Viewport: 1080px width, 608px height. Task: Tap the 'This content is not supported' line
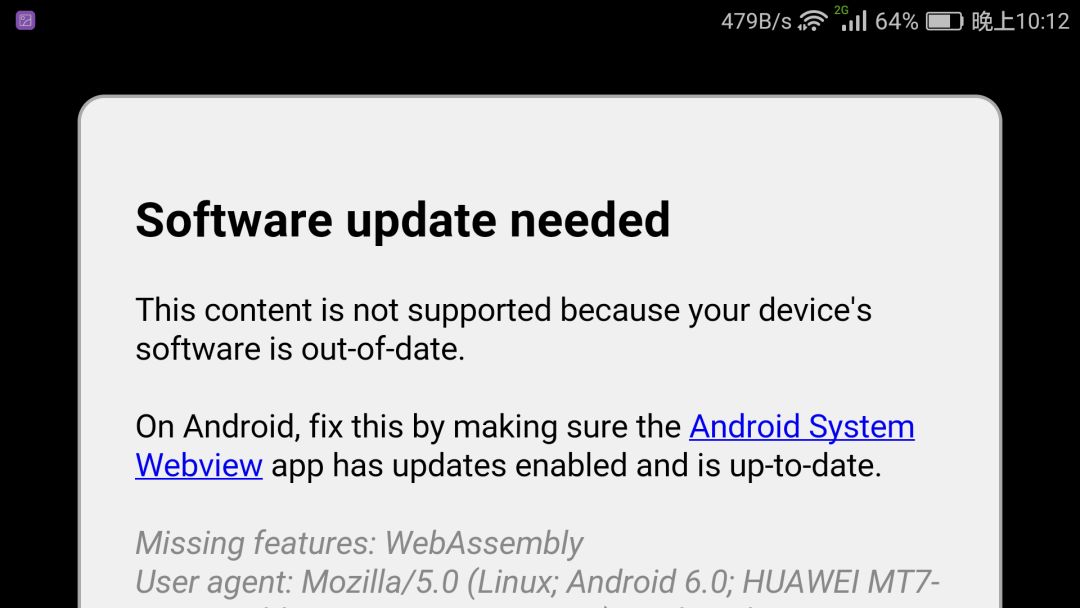503,310
